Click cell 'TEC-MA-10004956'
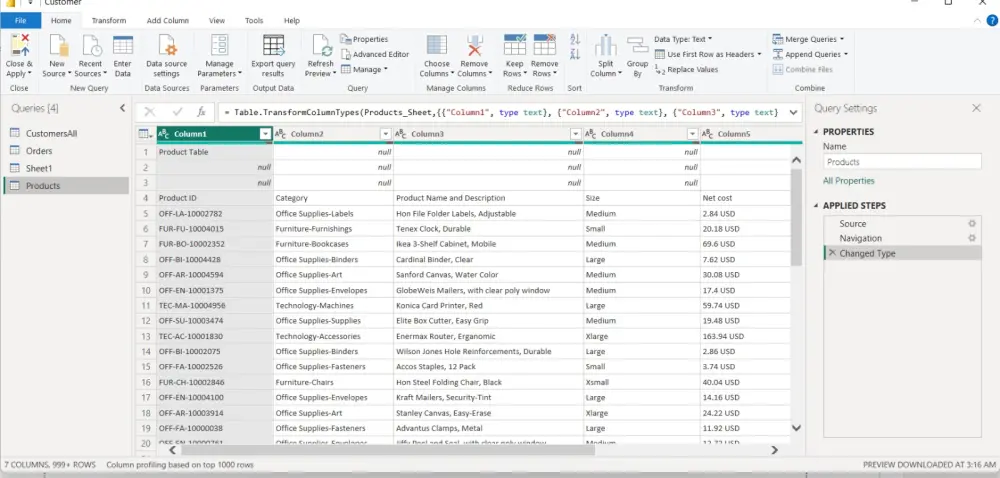This screenshot has height=478, width=1000. 215,306
